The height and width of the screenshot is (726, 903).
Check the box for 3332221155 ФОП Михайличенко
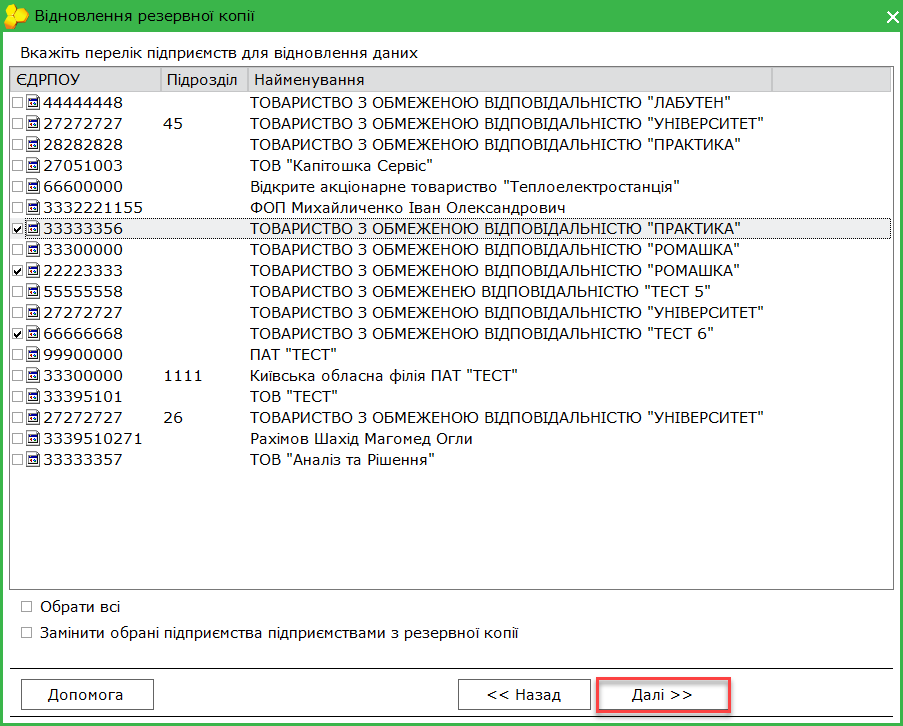click(17, 208)
